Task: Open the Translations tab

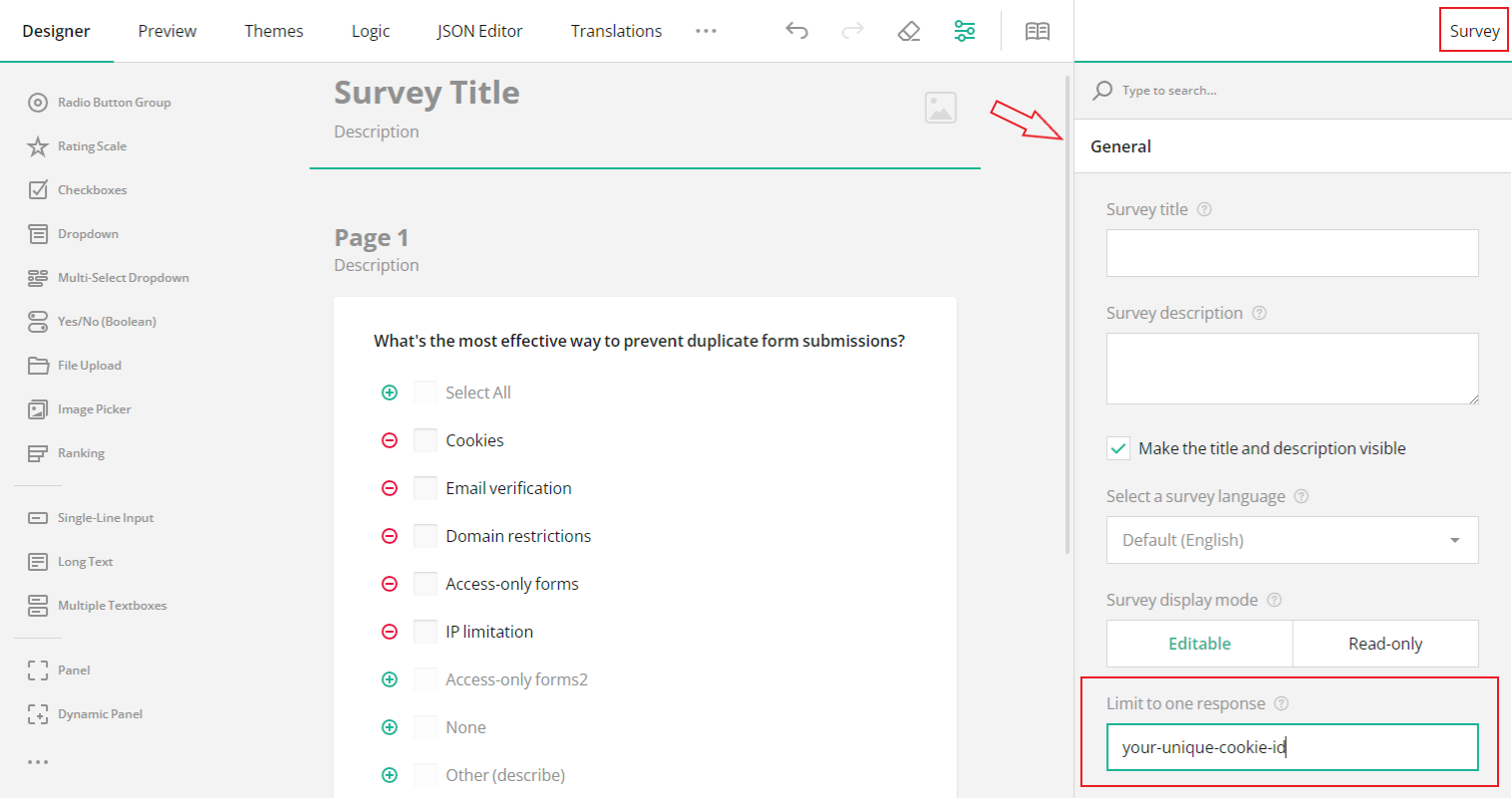Action: coord(616,31)
